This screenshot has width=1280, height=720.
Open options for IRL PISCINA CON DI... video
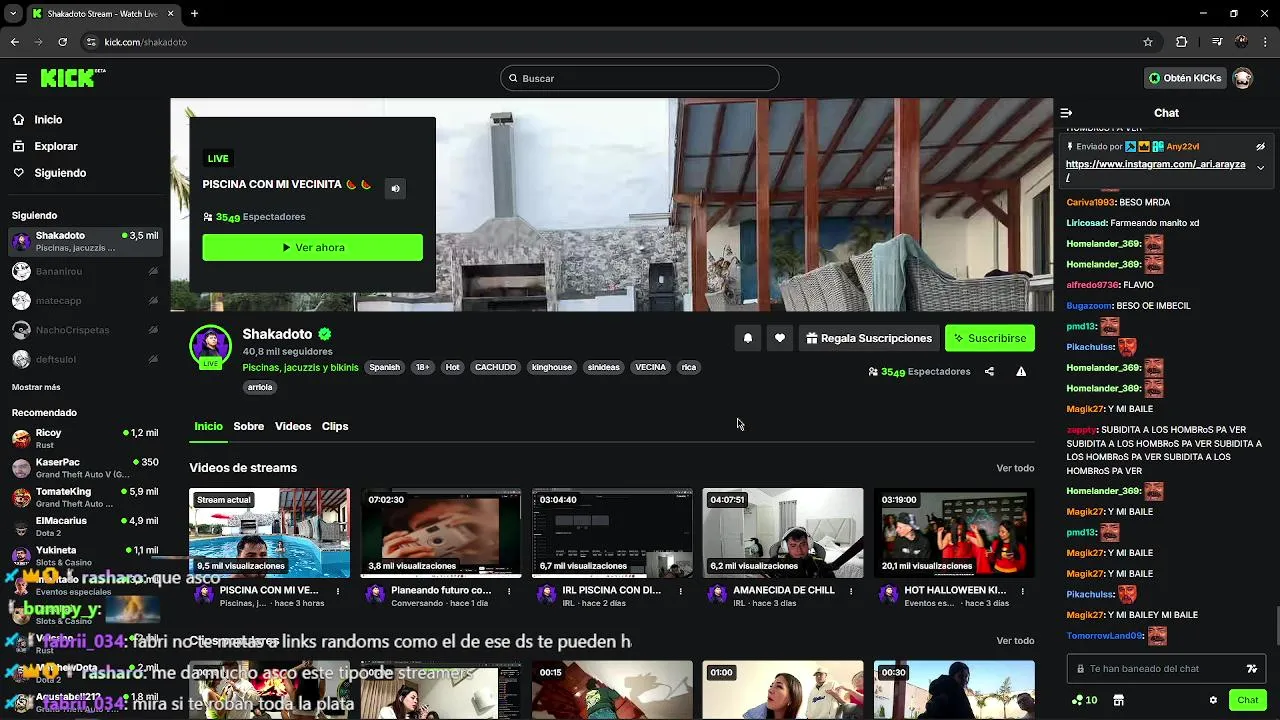pos(680,591)
